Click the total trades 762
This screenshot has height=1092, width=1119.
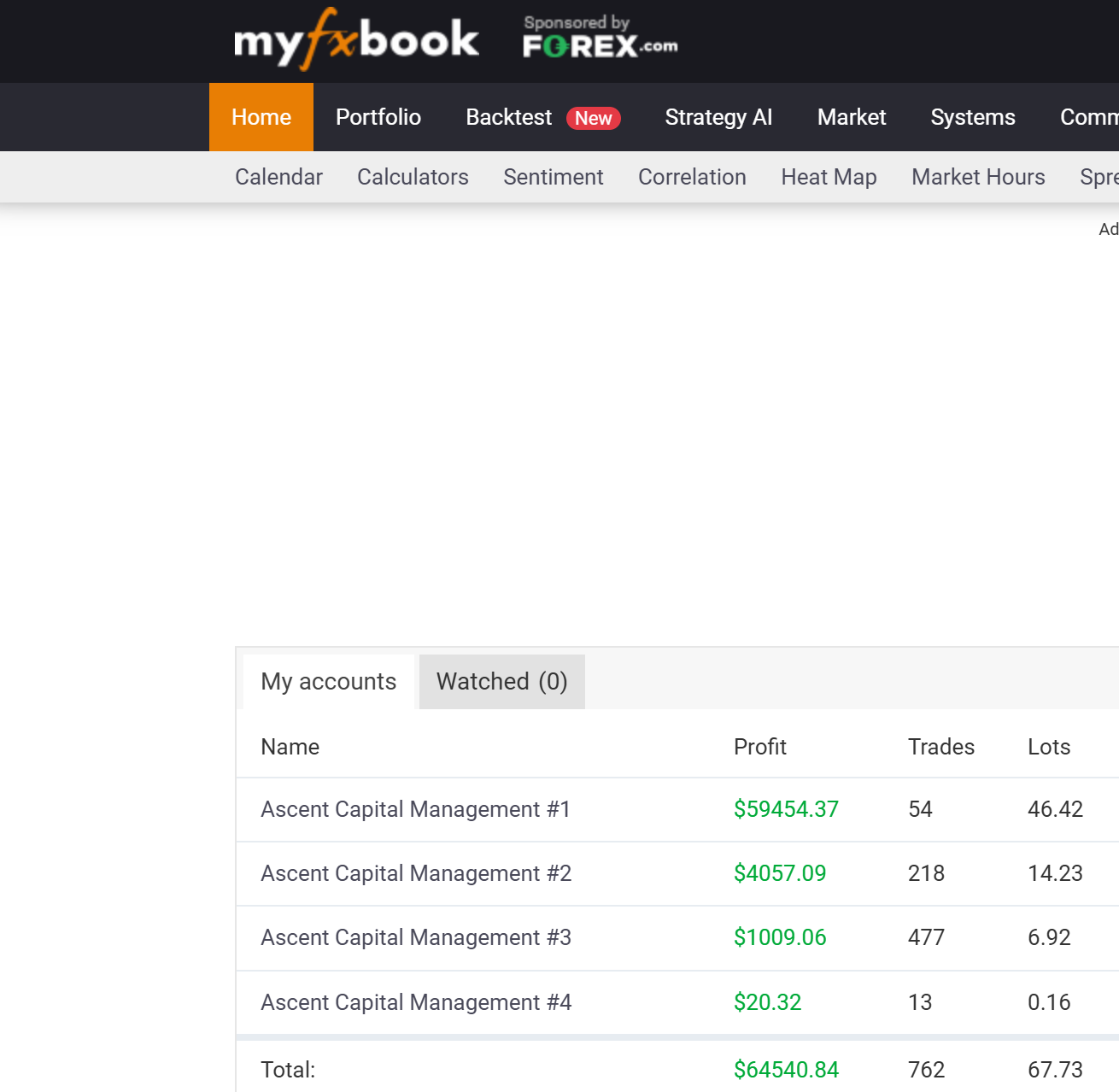point(926,1070)
